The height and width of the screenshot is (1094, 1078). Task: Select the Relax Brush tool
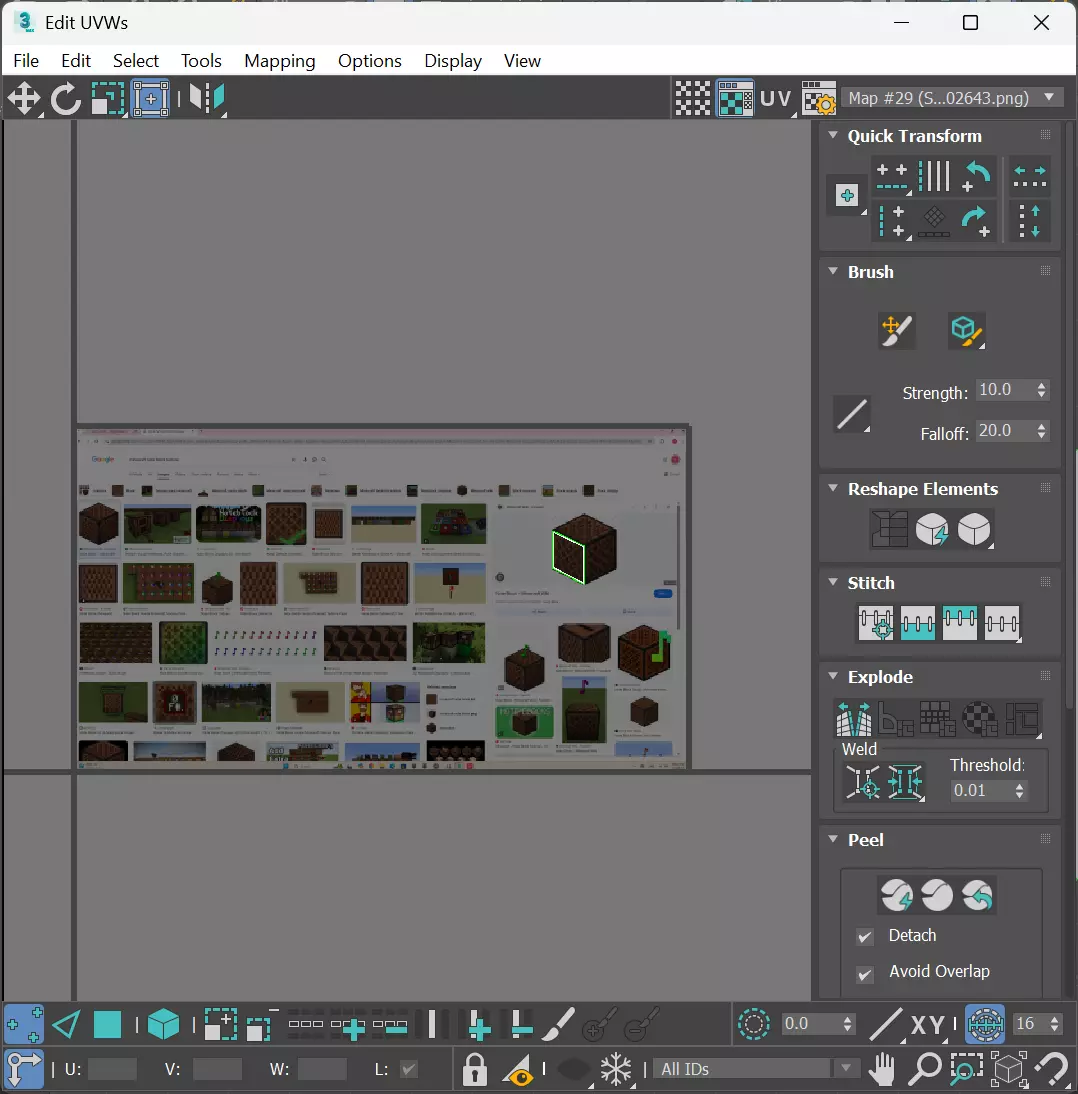click(966, 331)
